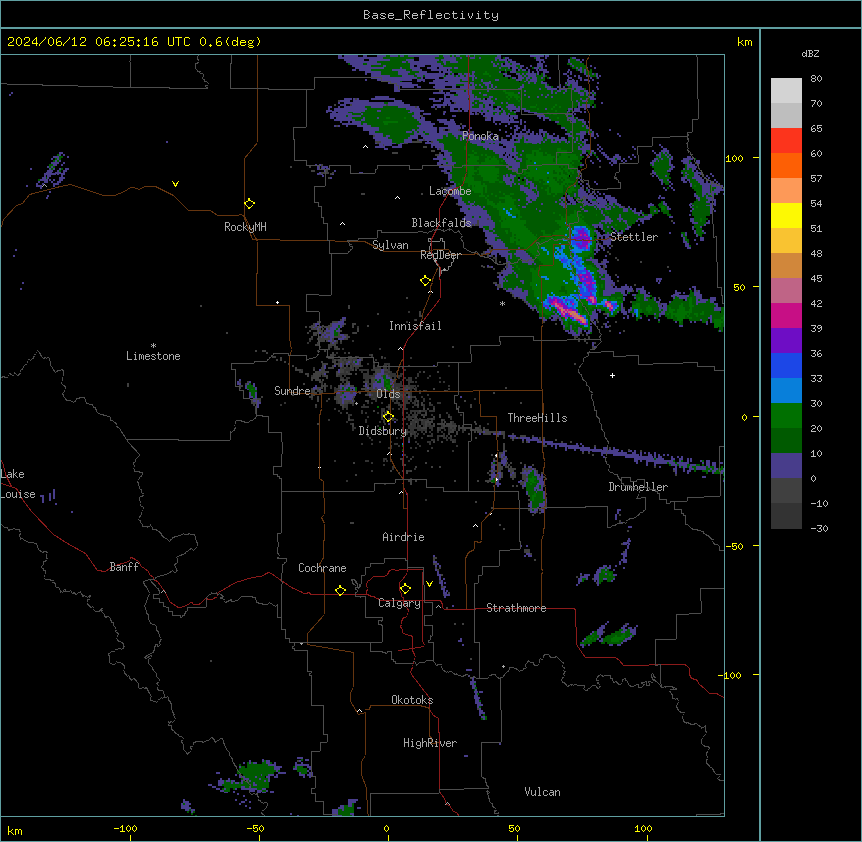Click the RedDeer city label
This screenshot has width=862, height=842.
(440, 255)
